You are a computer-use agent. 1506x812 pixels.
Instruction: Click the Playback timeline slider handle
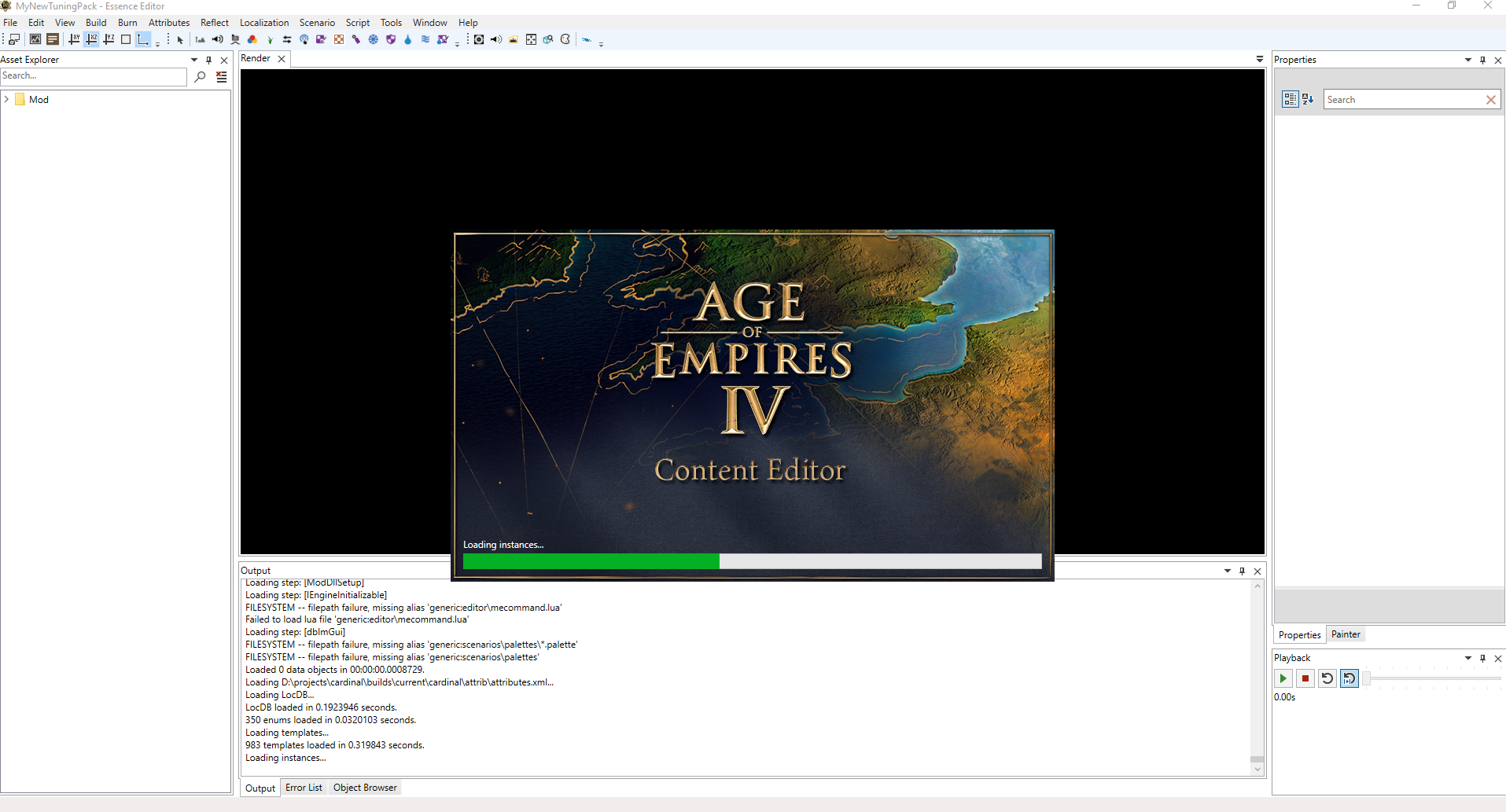pos(1367,678)
